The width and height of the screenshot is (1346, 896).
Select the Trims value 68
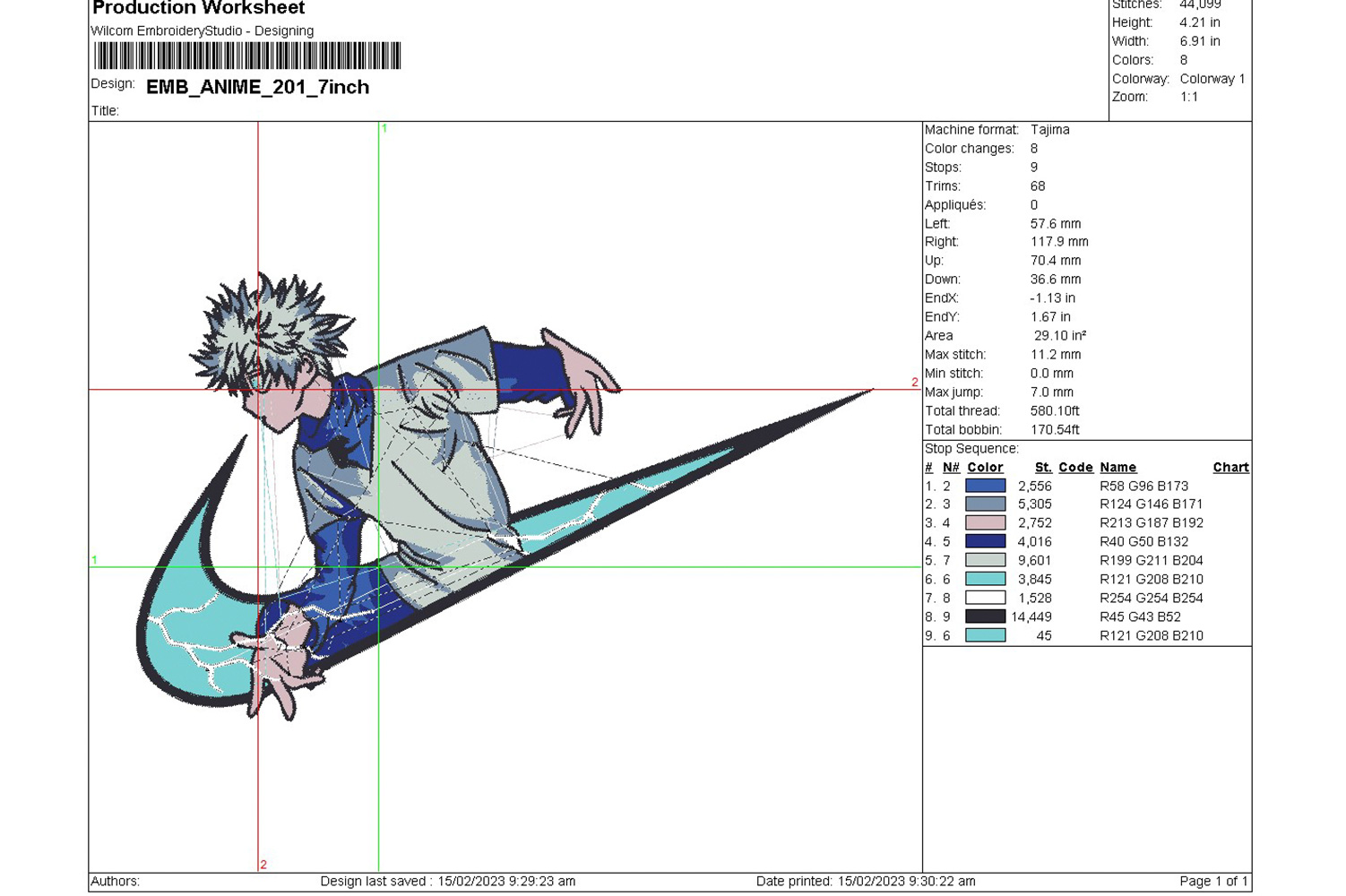click(1038, 186)
